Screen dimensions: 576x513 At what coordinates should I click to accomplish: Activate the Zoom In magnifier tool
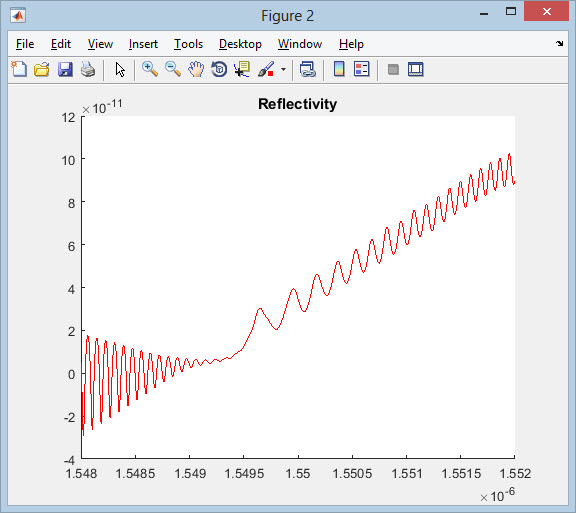point(150,69)
